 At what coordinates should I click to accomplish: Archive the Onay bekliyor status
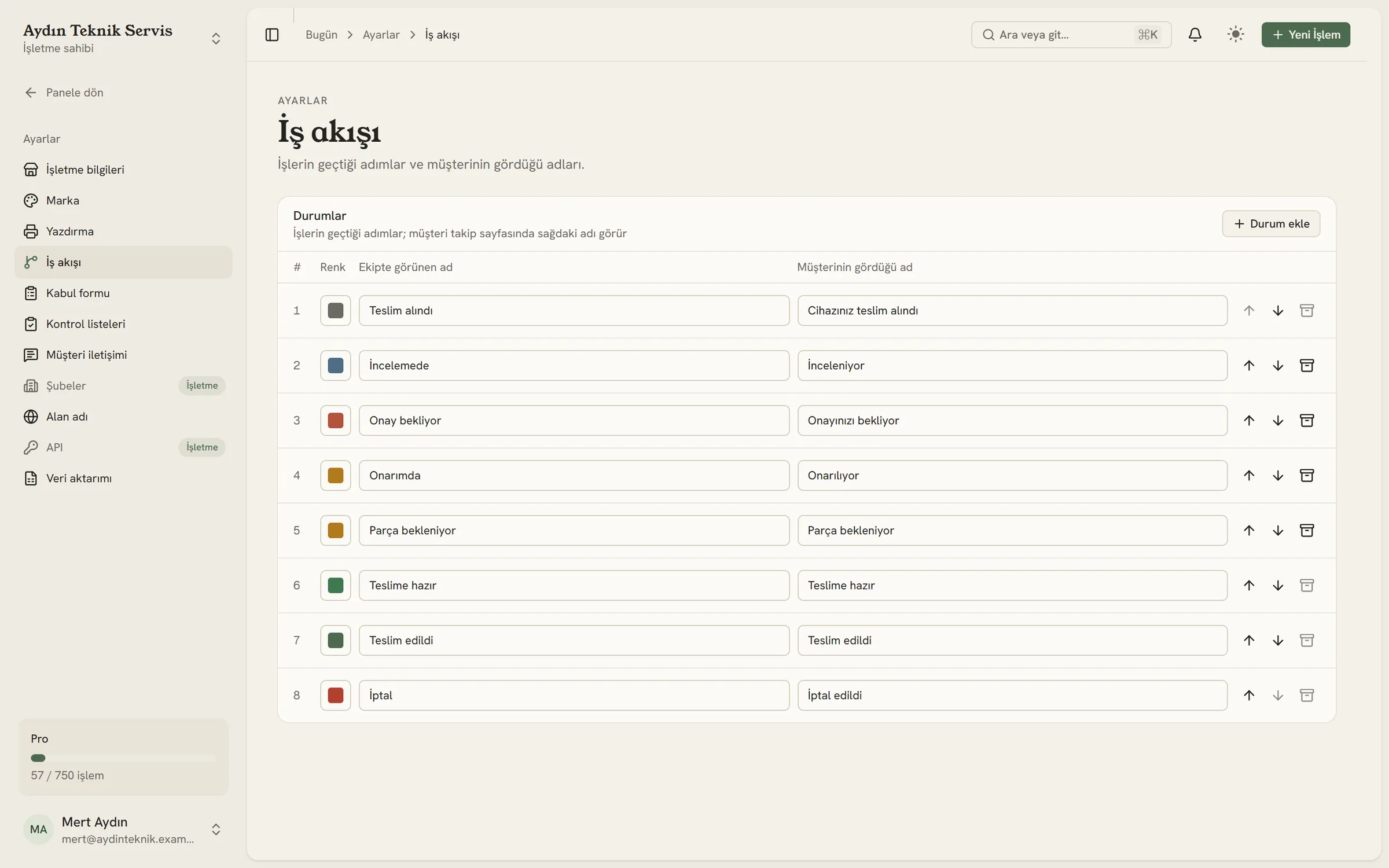(x=1306, y=421)
